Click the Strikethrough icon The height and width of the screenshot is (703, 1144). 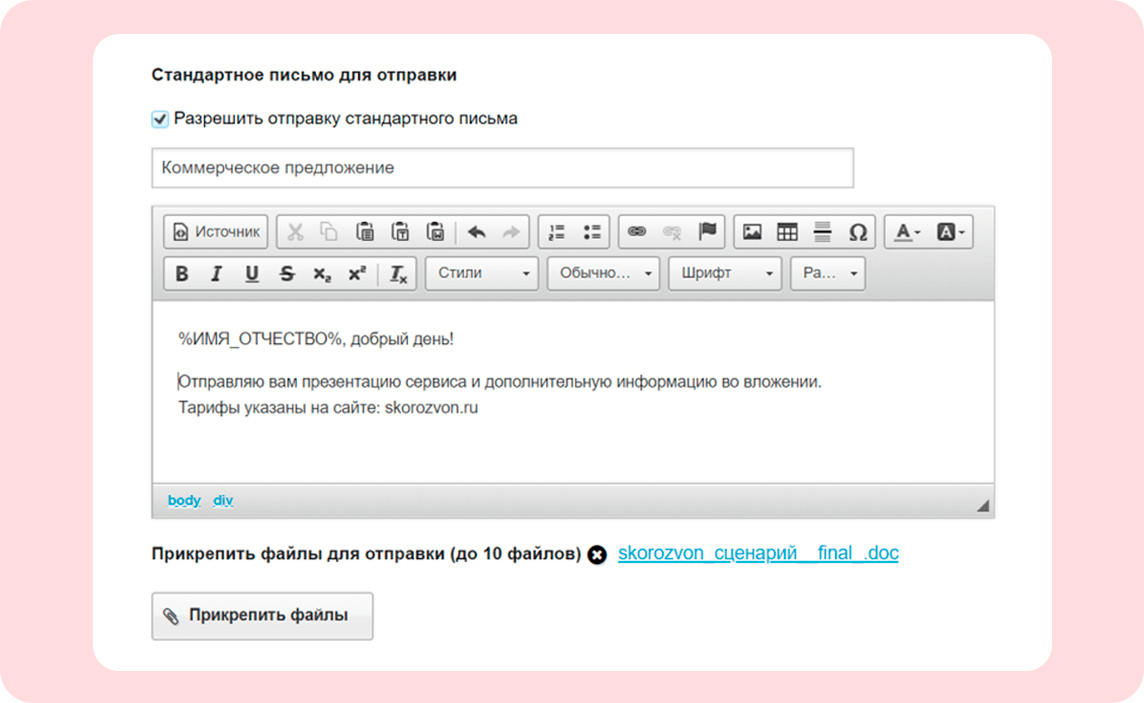(287, 273)
